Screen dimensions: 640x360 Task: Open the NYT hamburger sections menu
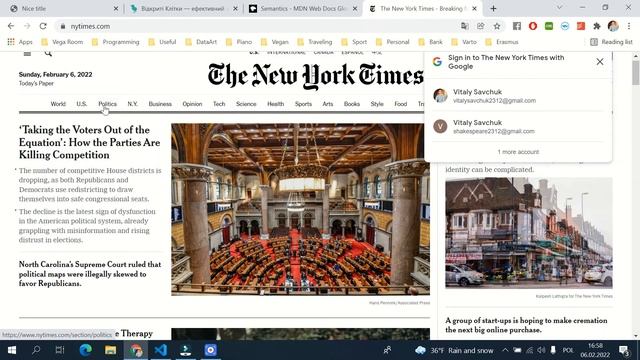click(x=27, y=53)
